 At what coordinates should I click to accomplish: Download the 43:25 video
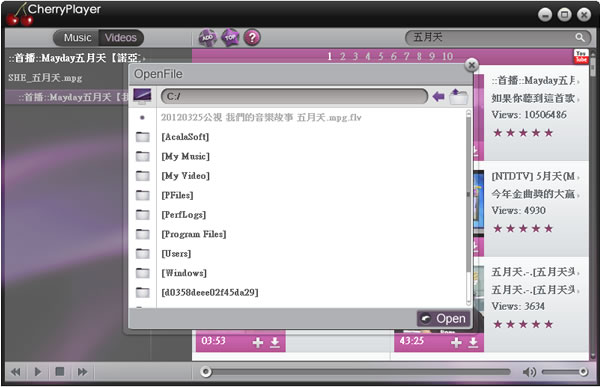[x=473, y=342]
